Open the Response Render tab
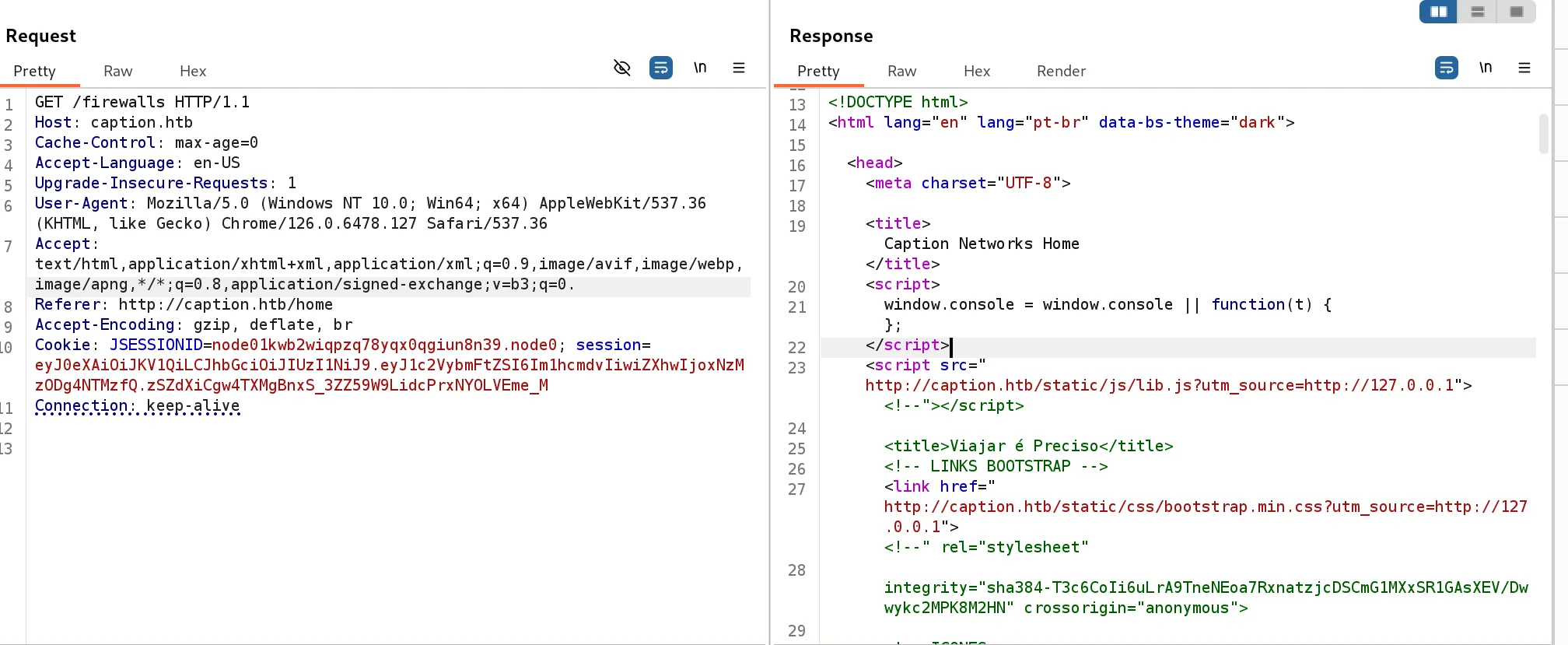The height and width of the screenshot is (645, 1568). [1061, 71]
